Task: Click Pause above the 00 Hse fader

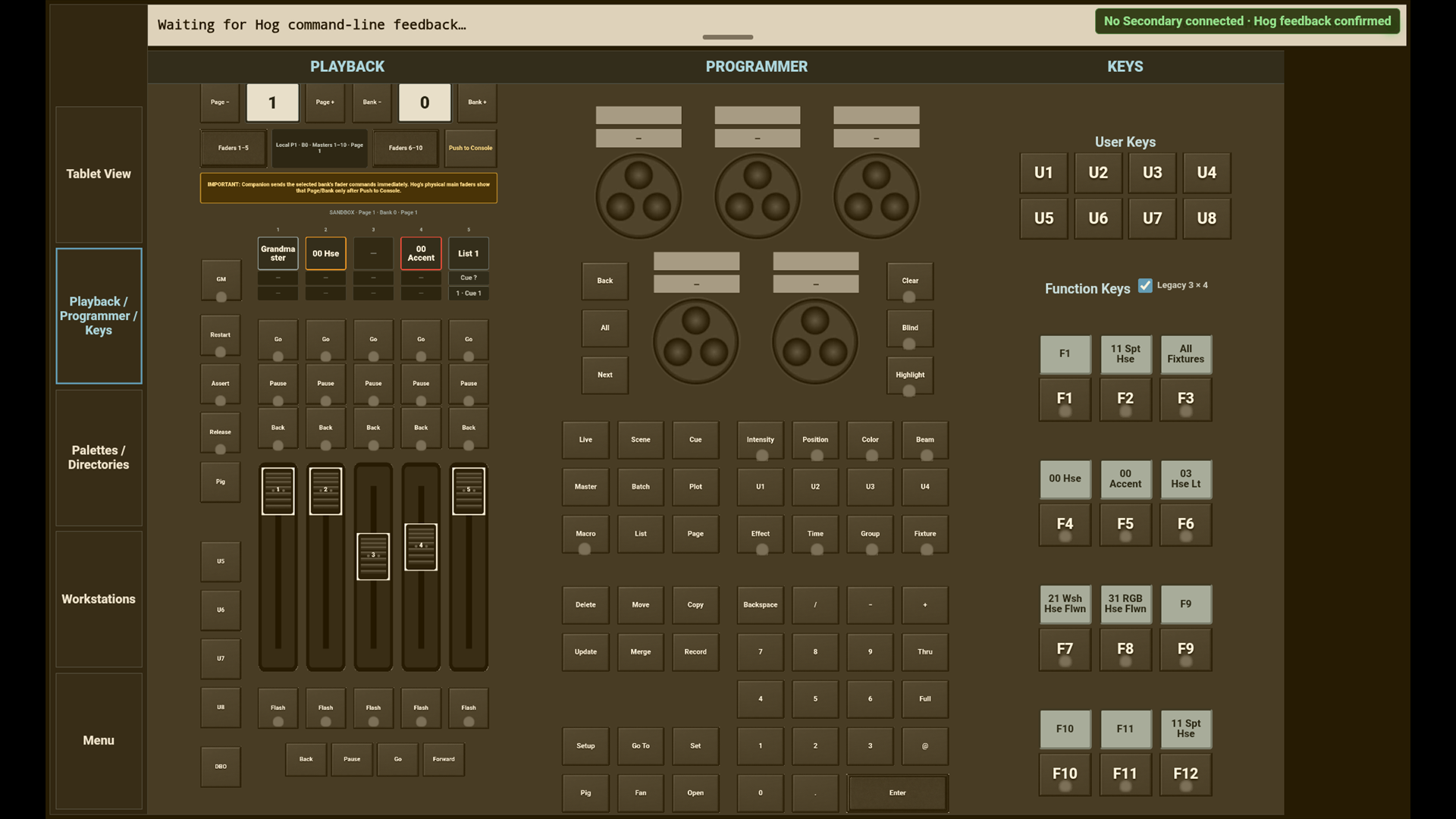Action: tap(326, 384)
